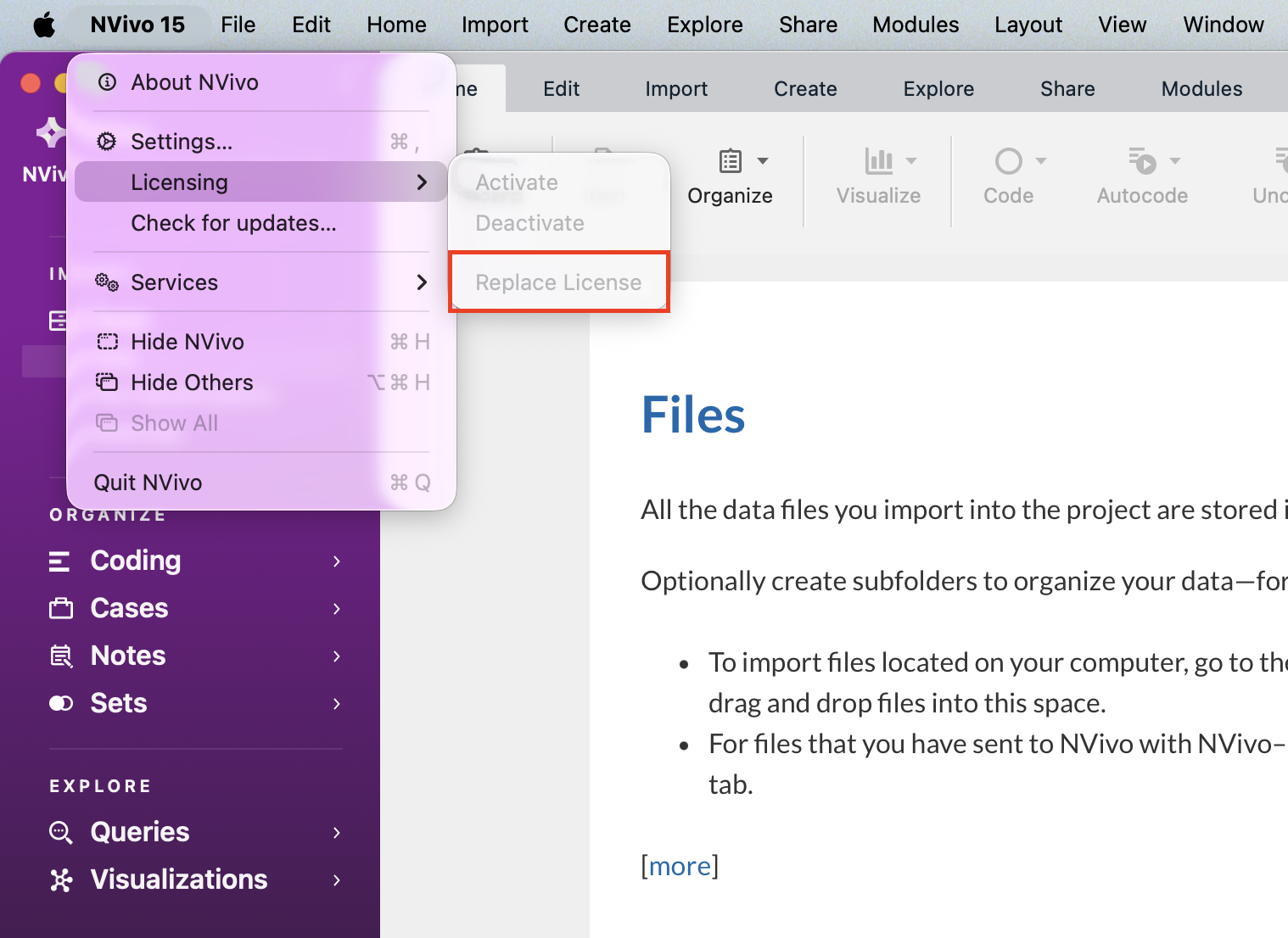Expand the Services submenu arrow
1288x938 pixels.
tap(422, 282)
